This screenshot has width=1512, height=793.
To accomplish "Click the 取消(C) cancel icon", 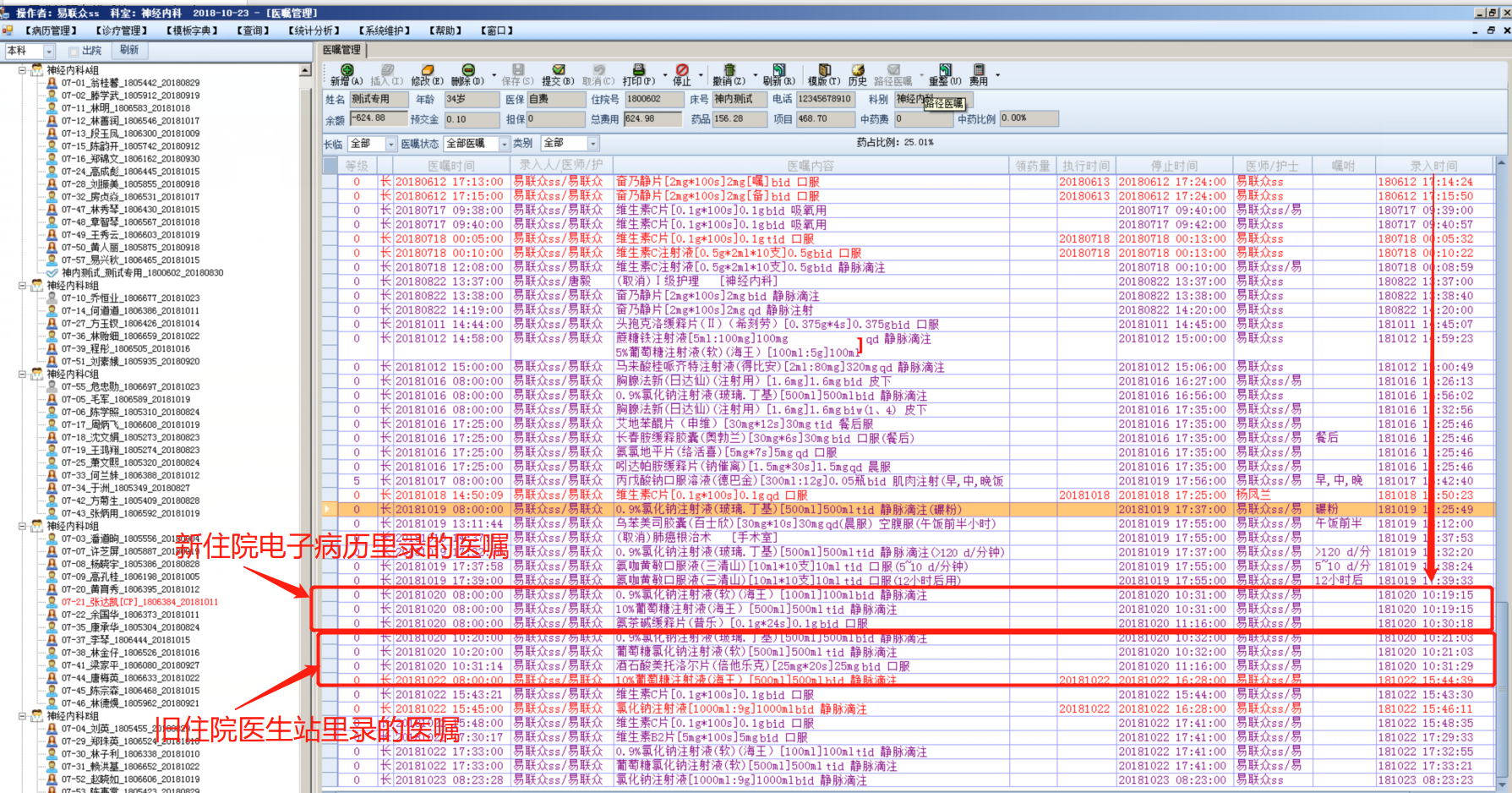I will tap(598, 70).
